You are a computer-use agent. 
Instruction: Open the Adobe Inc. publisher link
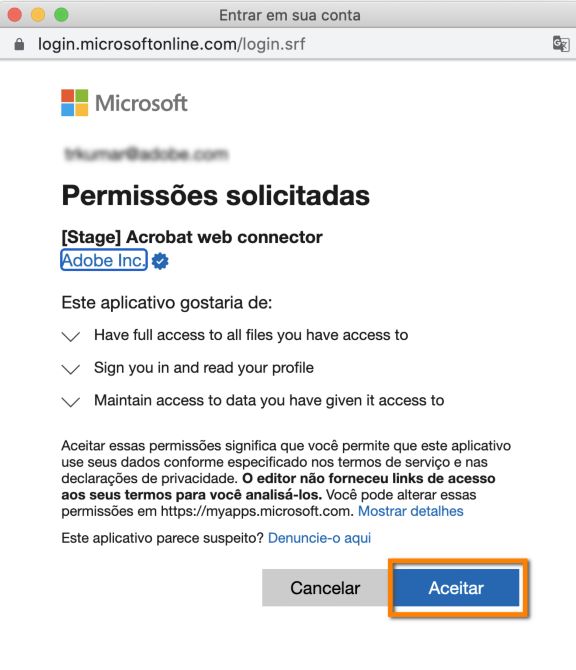[x=104, y=260]
